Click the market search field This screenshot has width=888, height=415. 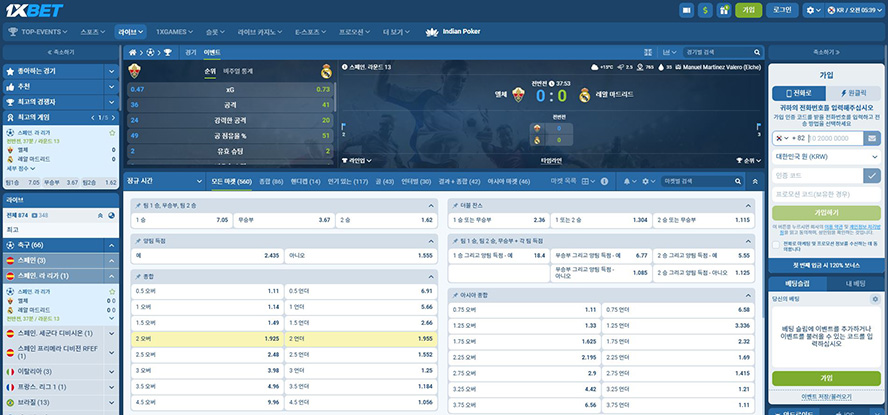[x=696, y=181]
